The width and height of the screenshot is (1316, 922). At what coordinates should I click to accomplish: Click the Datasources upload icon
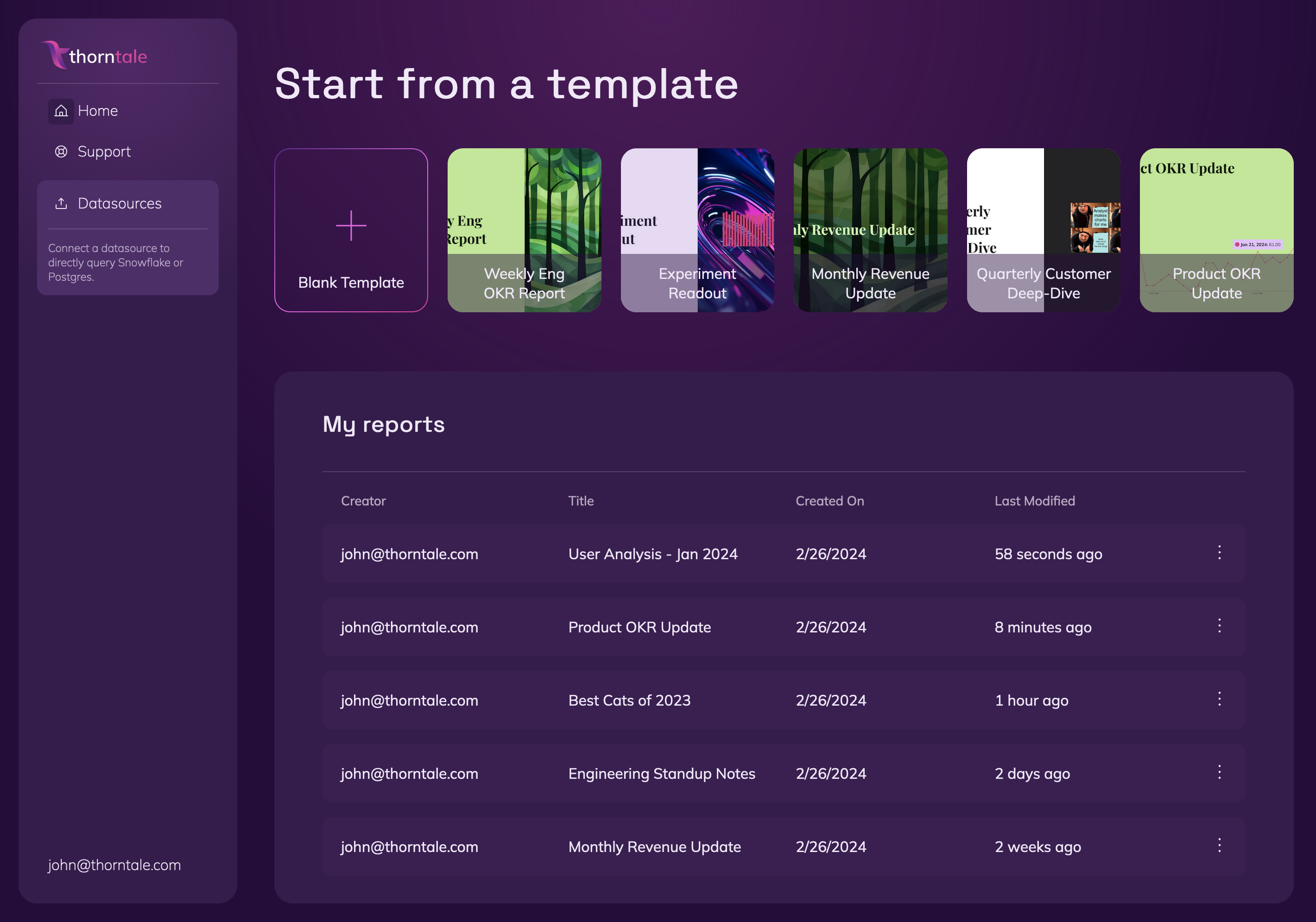(61, 203)
